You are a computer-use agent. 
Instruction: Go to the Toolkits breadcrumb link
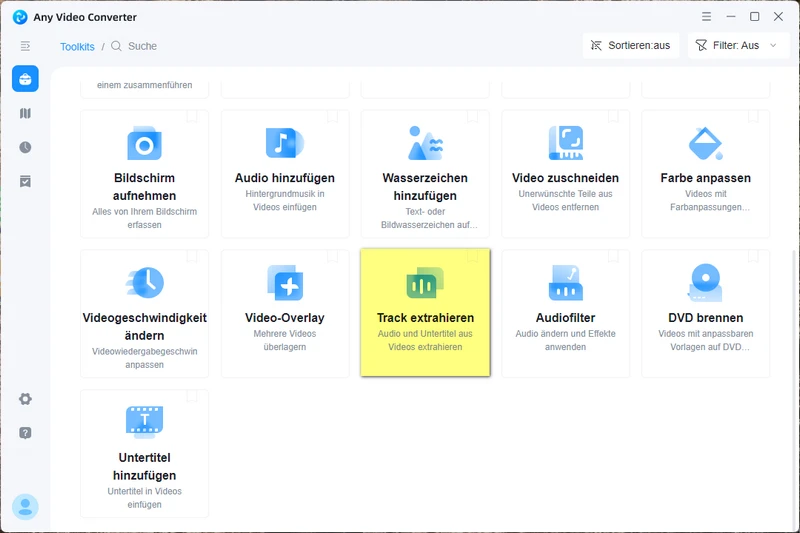(x=78, y=46)
